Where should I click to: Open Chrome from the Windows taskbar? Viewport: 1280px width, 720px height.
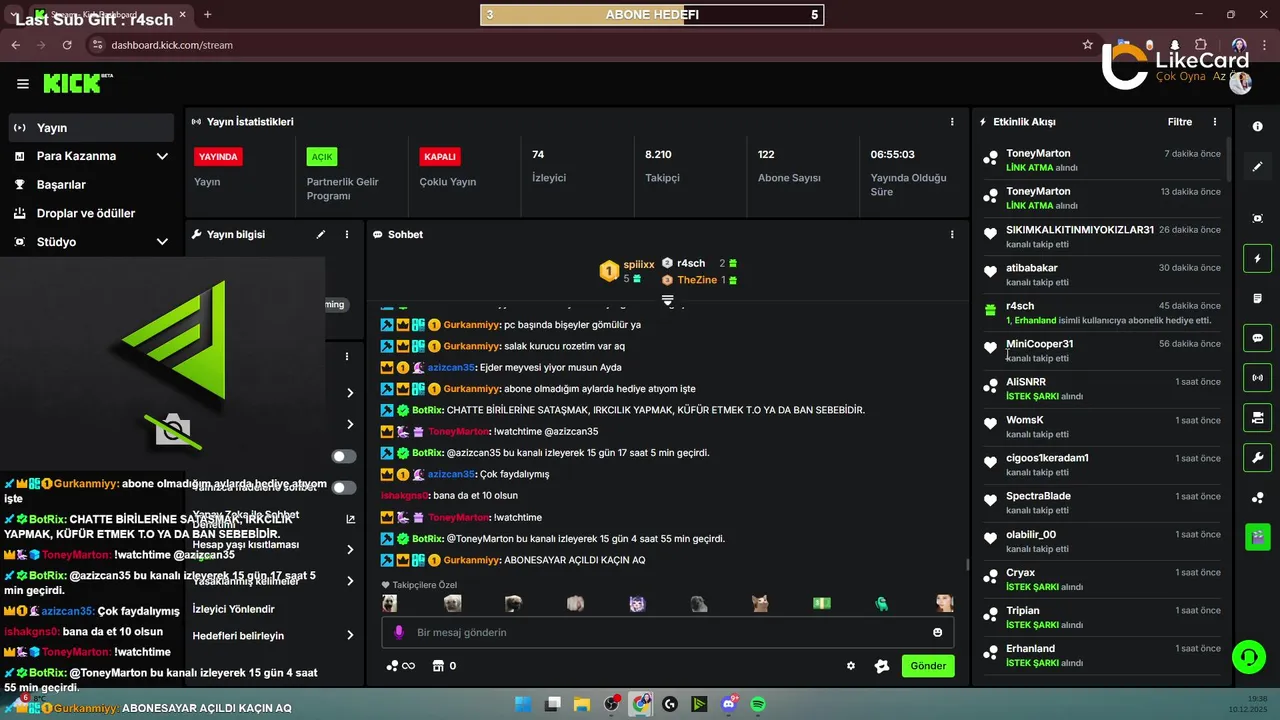coord(641,704)
